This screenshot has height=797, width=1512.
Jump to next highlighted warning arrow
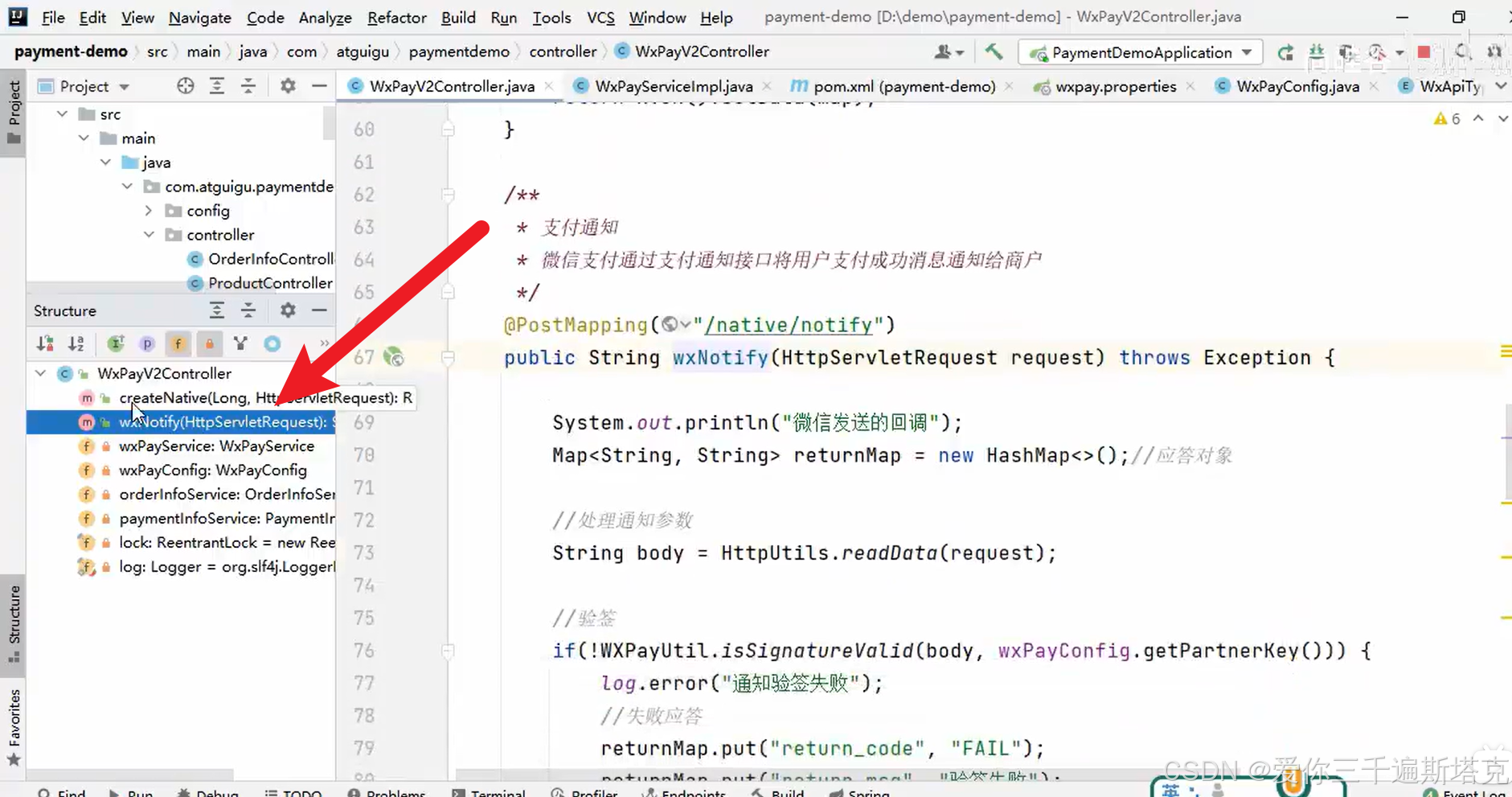(x=1502, y=119)
